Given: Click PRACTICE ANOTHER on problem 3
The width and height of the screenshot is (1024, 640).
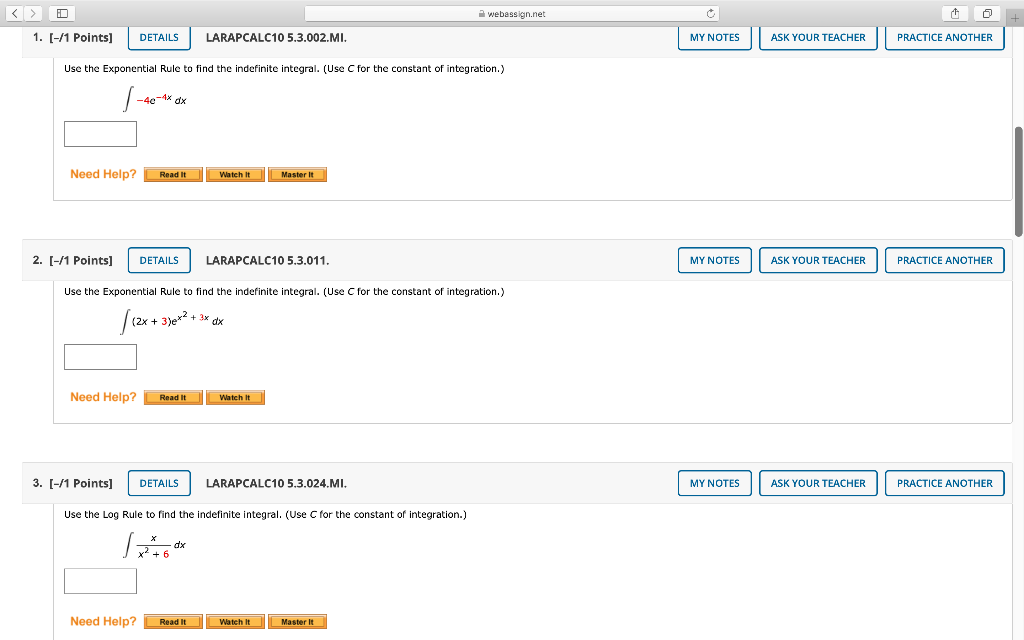Looking at the screenshot, I should click(944, 483).
